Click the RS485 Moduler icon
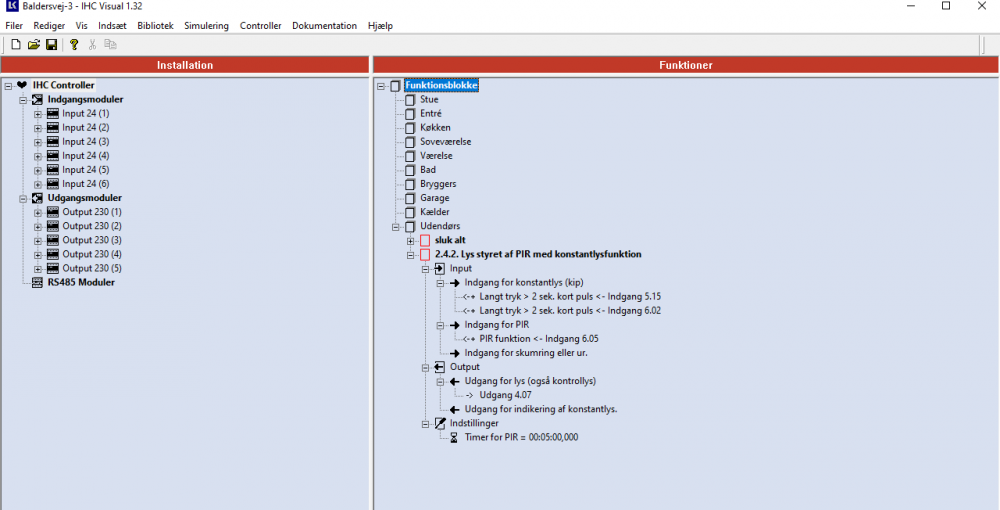The width and height of the screenshot is (1000, 510). [x=38, y=282]
